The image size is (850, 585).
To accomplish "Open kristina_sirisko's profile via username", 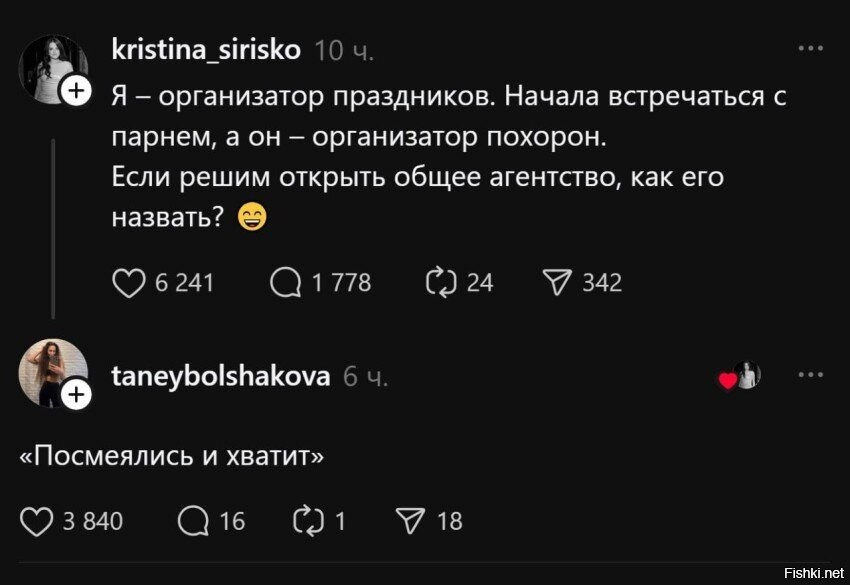I will tap(206, 50).
